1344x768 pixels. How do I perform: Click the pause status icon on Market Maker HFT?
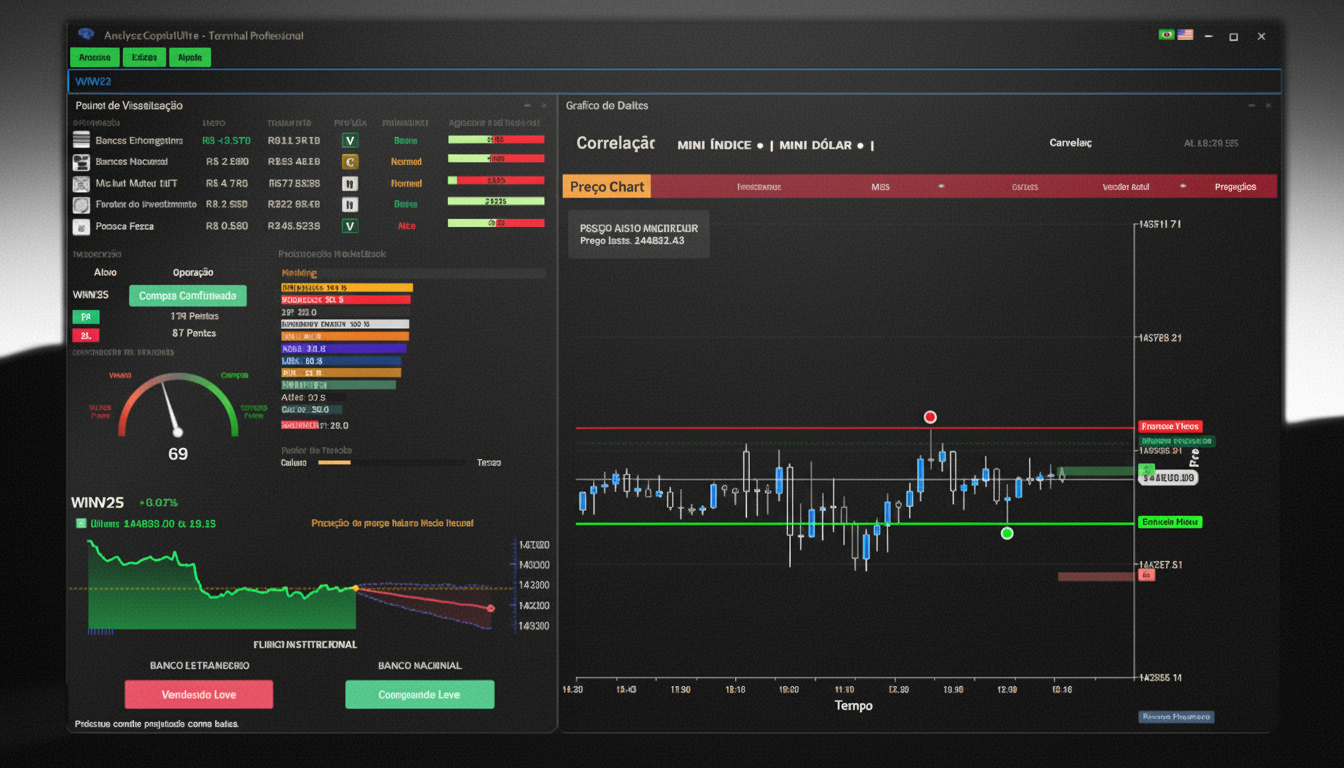coord(349,182)
